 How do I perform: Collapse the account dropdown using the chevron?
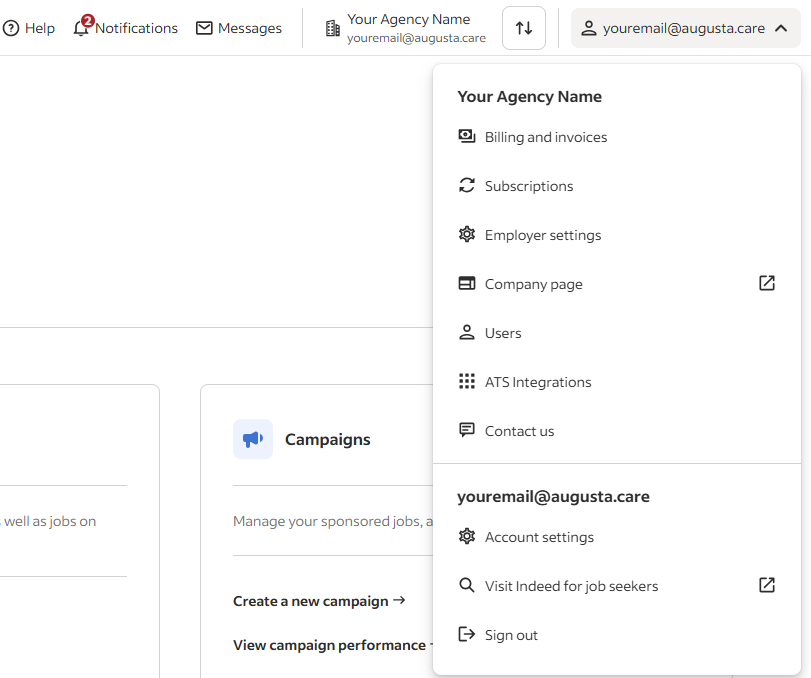pyautogui.click(x=782, y=28)
